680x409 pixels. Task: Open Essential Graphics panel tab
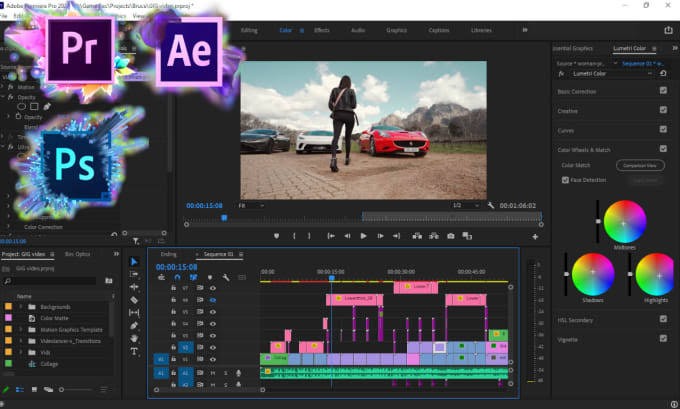573,48
